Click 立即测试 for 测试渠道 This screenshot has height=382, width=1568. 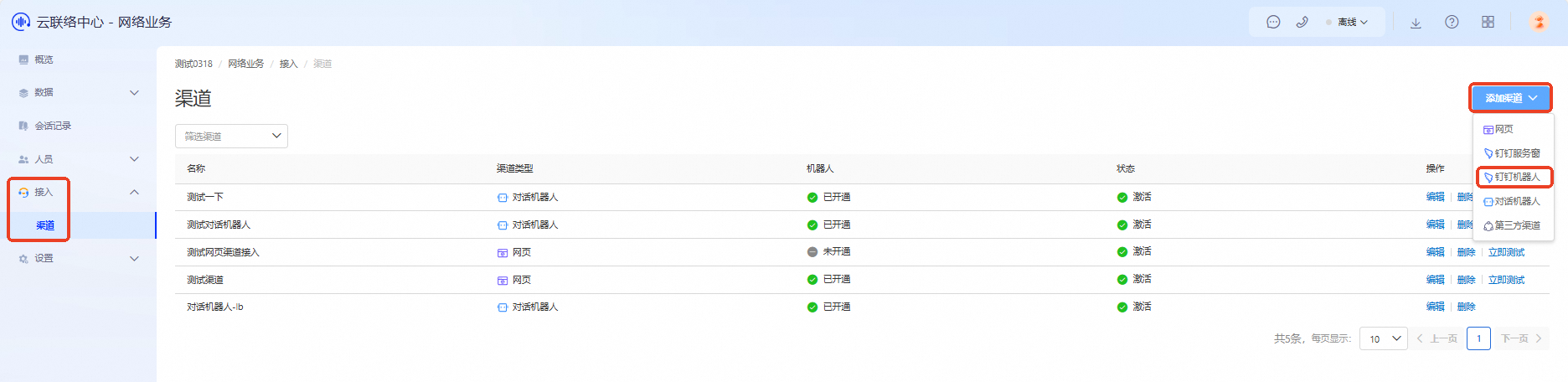(x=1507, y=280)
